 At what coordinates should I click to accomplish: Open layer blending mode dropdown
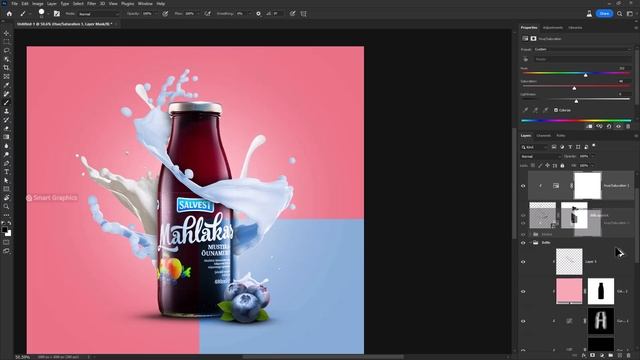[540, 156]
